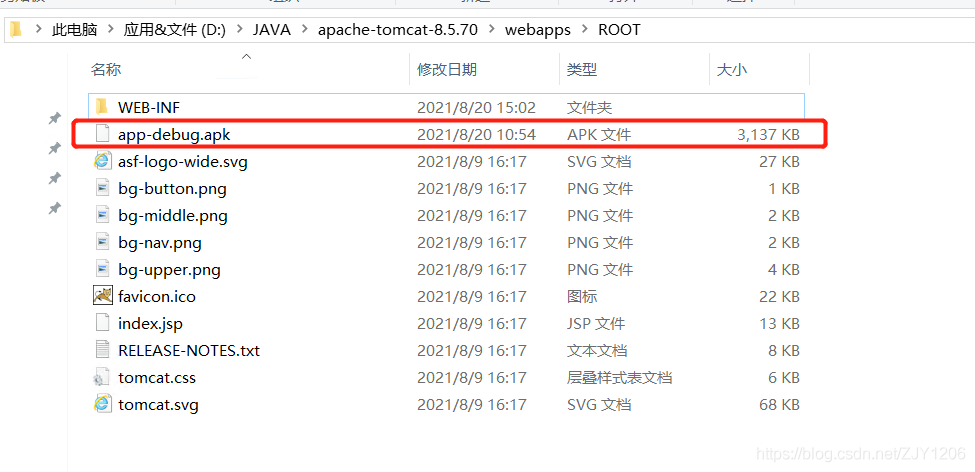Click the bg-button.png image icon
The image size is (975, 472).
coord(102,188)
